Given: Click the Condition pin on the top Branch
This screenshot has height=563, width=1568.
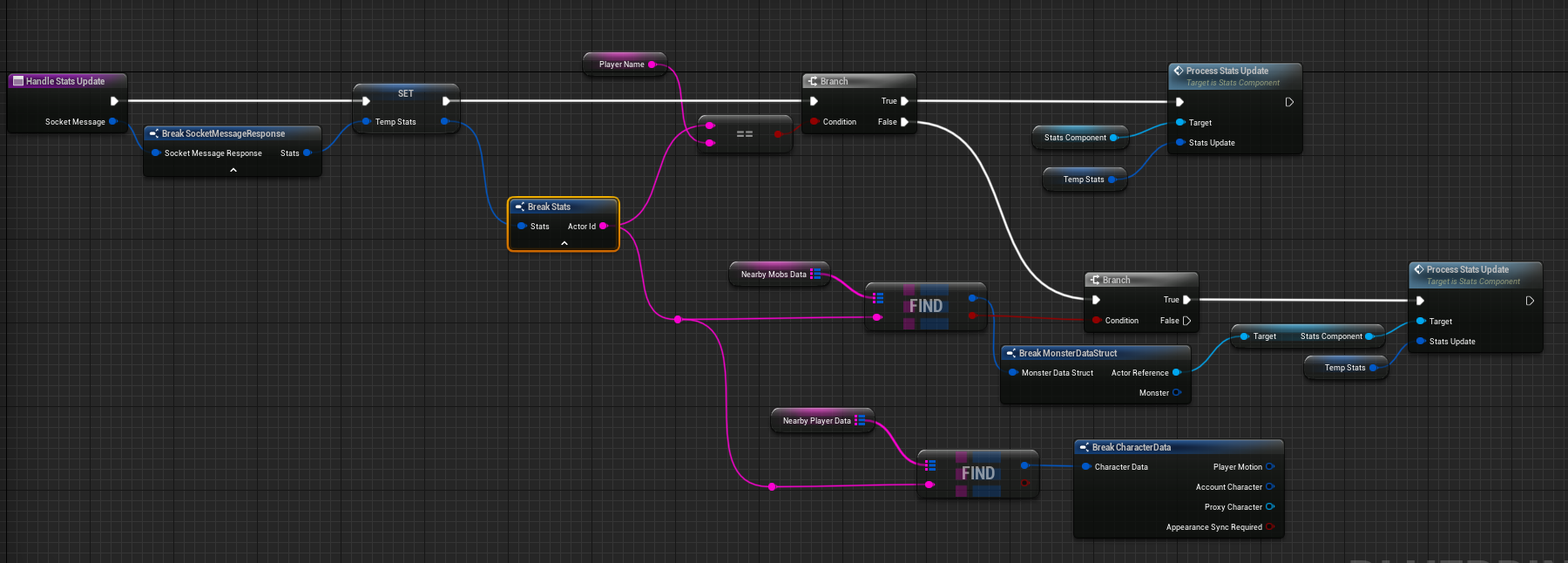Looking at the screenshot, I should (x=814, y=122).
